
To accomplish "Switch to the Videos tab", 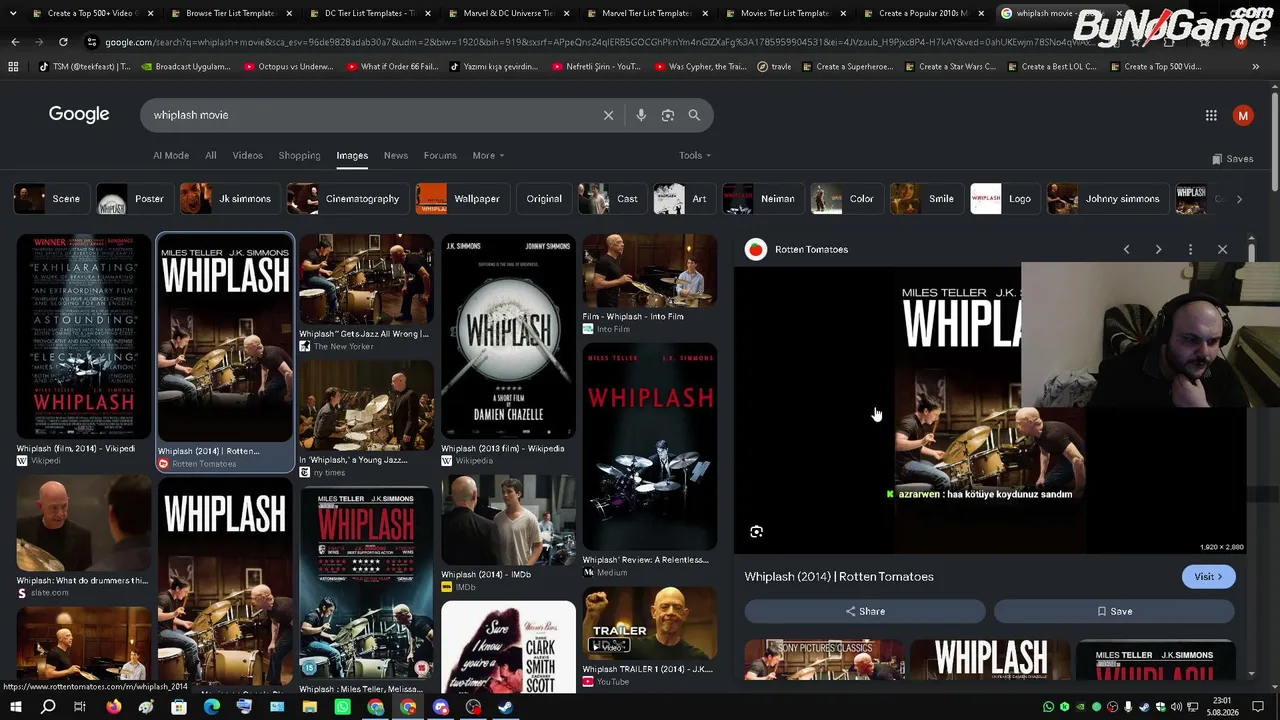I will point(248,155).
